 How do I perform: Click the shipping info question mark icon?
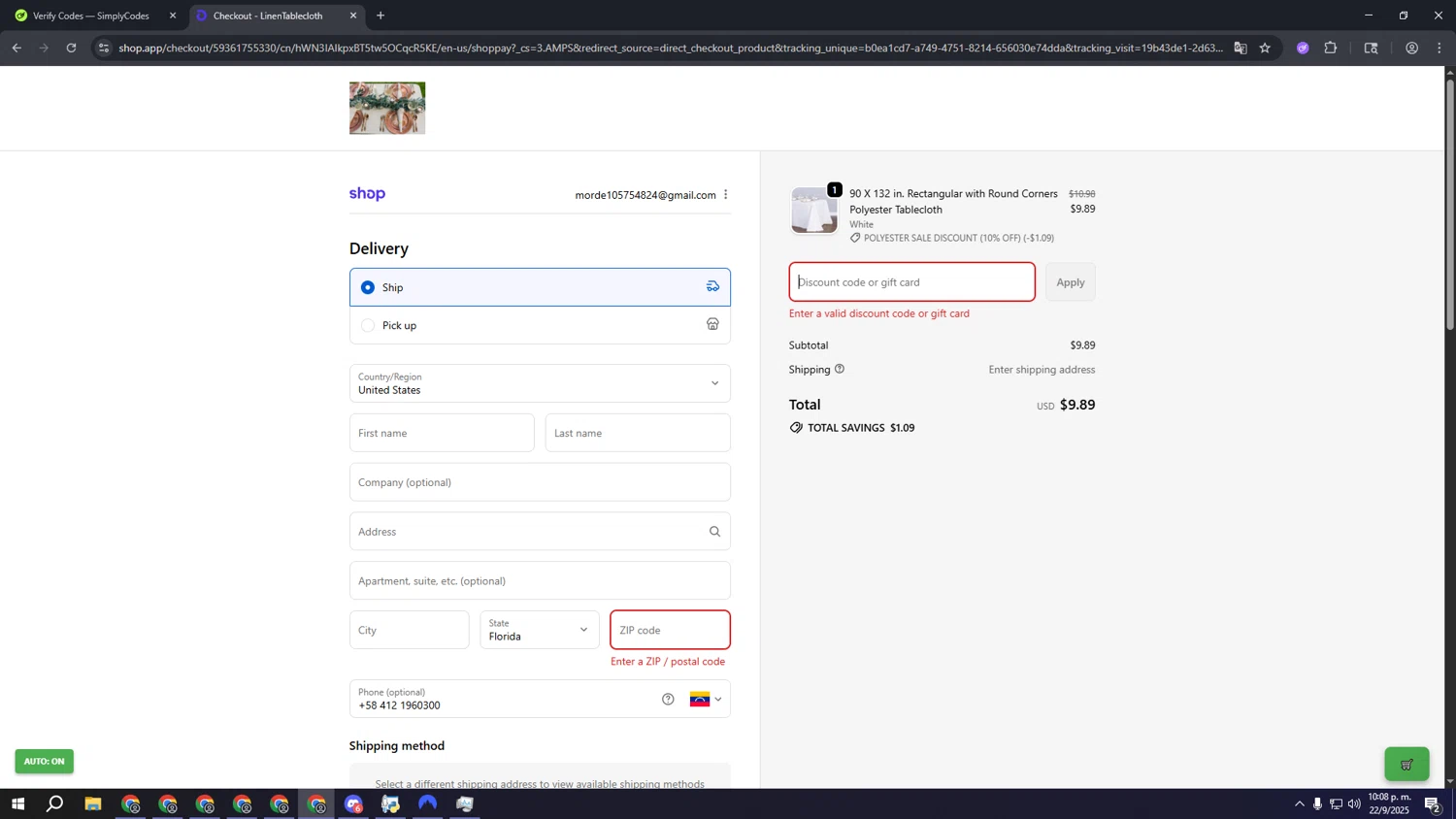tap(840, 369)
